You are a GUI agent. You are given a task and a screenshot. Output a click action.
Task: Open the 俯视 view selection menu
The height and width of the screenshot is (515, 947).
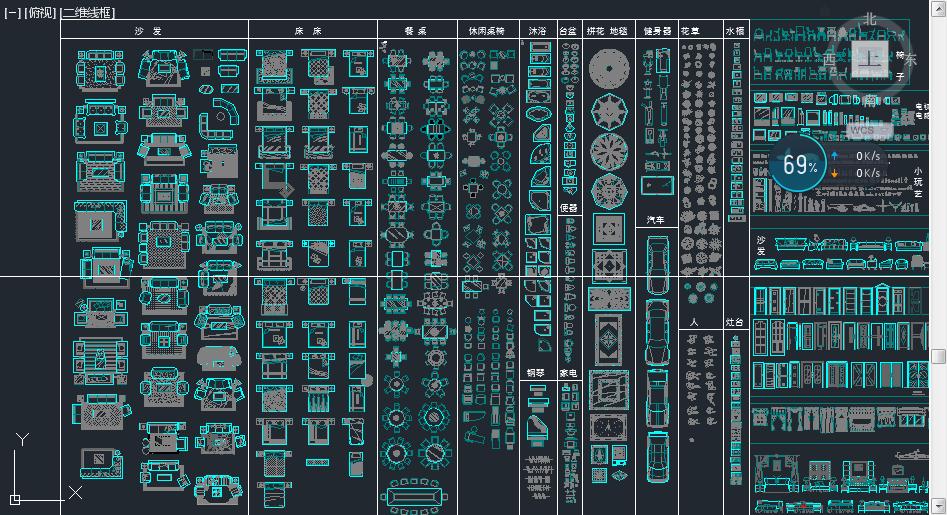[x=40, y=12]
